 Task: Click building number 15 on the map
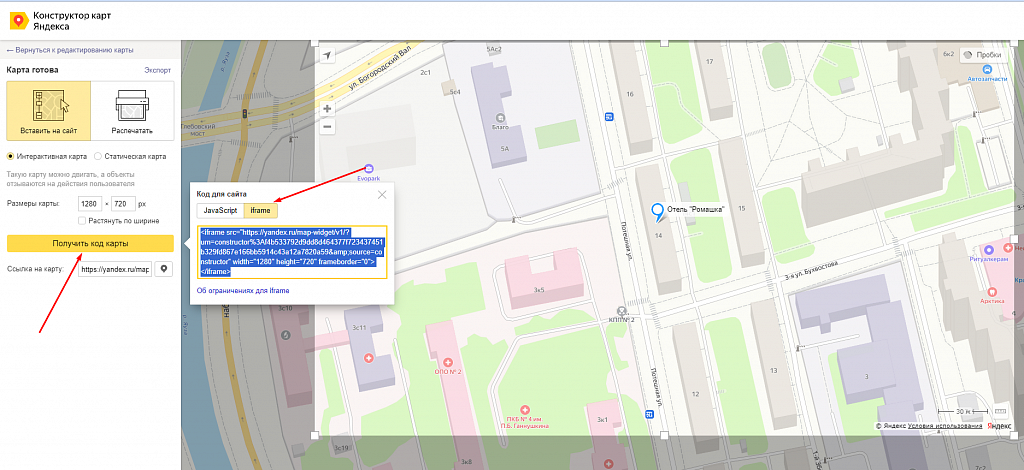(741, 208)
